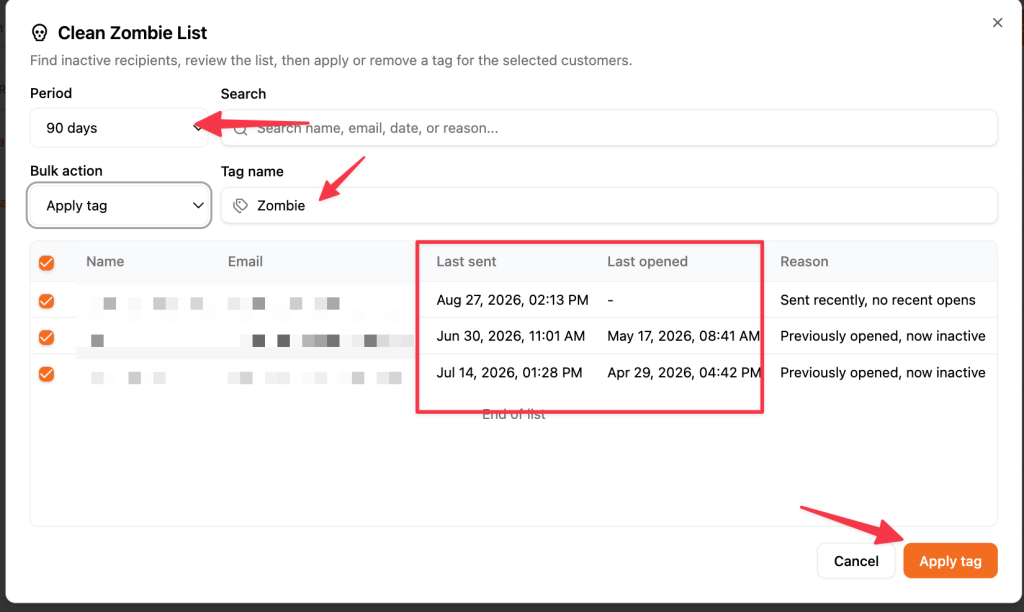Select the Aug 27, 2026, 02:13 PM cell
Viewport: 1024px width, 612px height.
point(513,300)
